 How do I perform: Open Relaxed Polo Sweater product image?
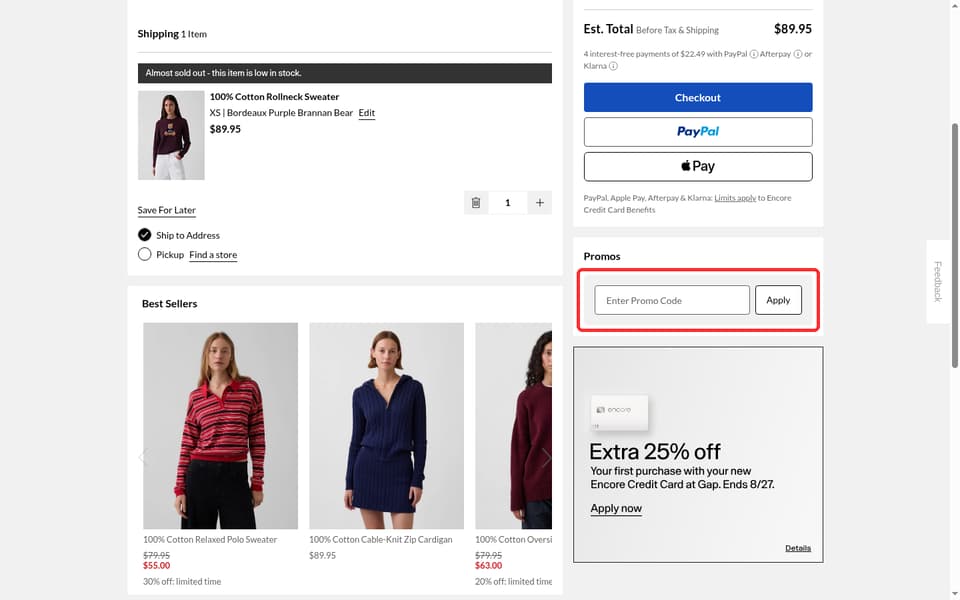[220, 426]
